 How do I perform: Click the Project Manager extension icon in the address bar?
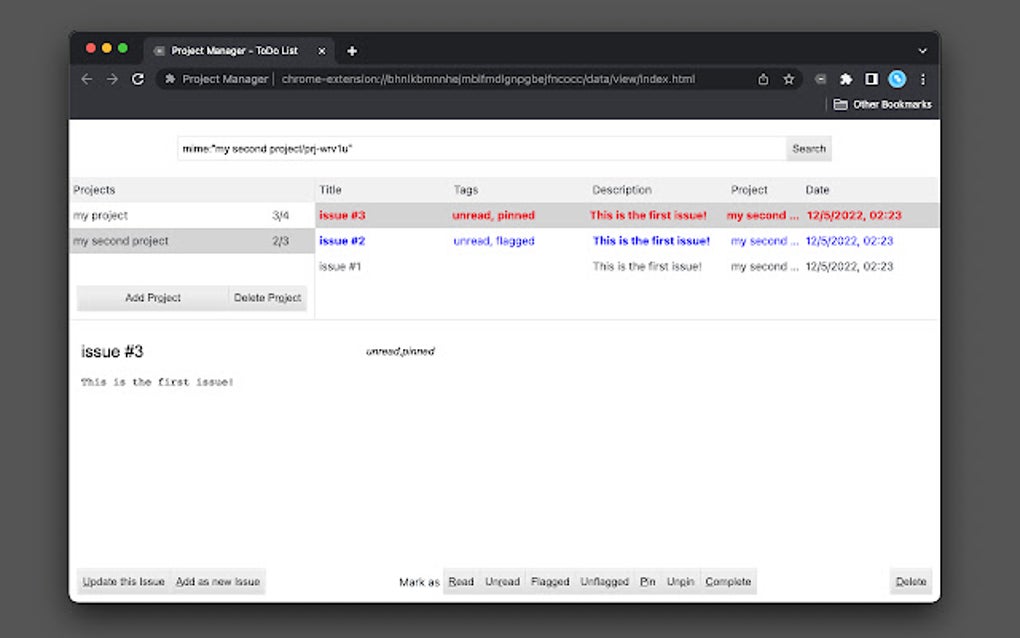tap(170, 78)
